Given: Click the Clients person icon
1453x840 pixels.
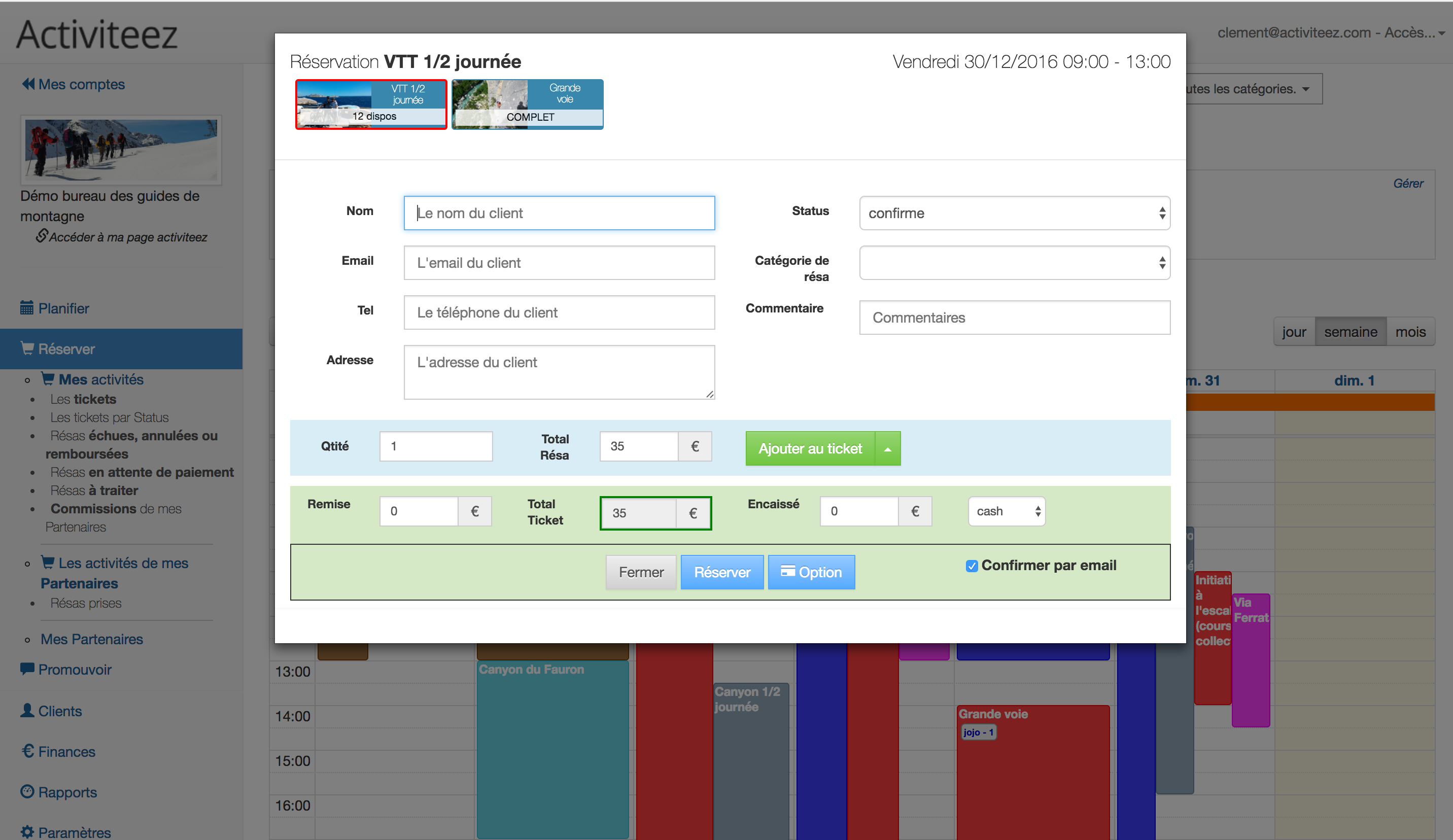Looking at the screenshot, I should (x=27, y=710).
